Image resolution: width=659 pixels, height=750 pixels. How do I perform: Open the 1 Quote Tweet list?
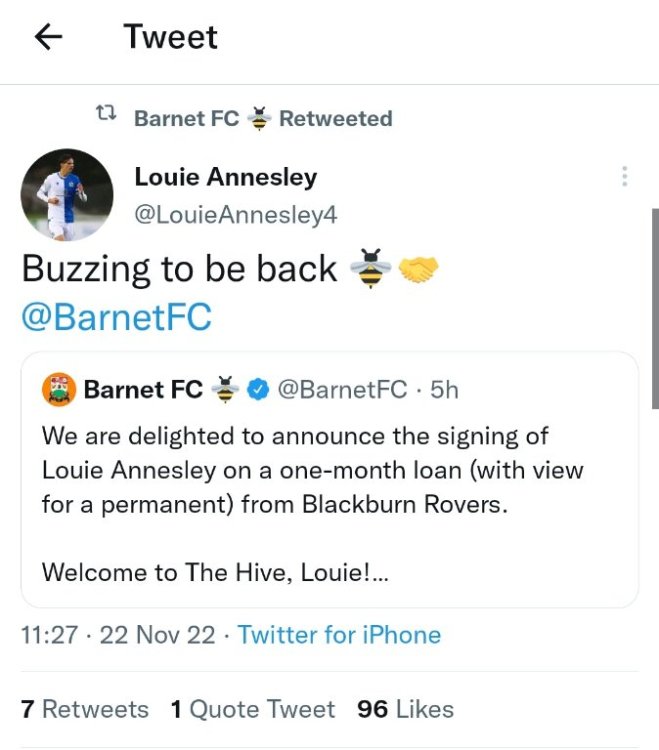253,709
